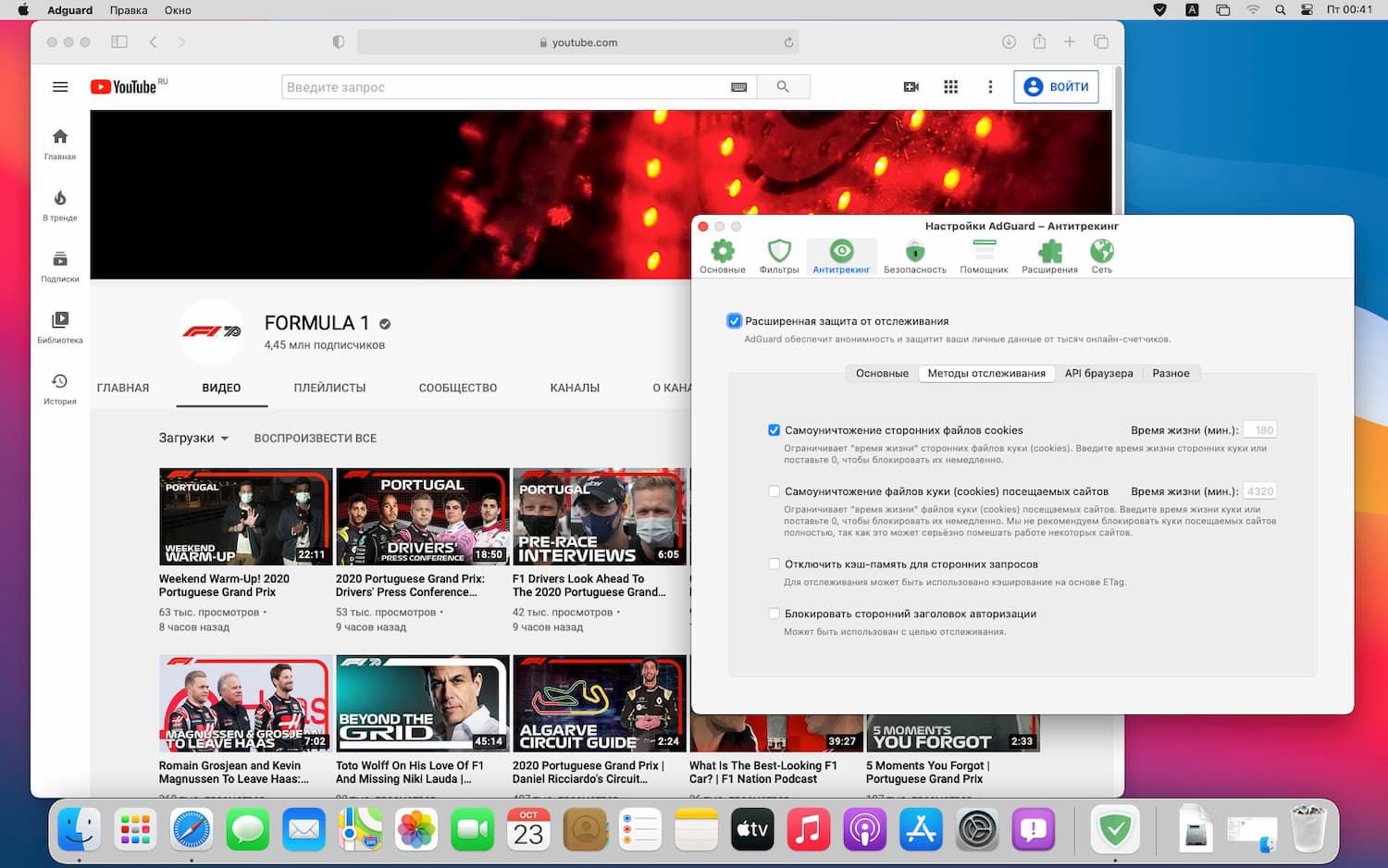The width and height of the screenshot is (1388, 868).
Task: Collapse the YouTube sidebar with the hamburger menu
Action: click(x=59, y=86)
